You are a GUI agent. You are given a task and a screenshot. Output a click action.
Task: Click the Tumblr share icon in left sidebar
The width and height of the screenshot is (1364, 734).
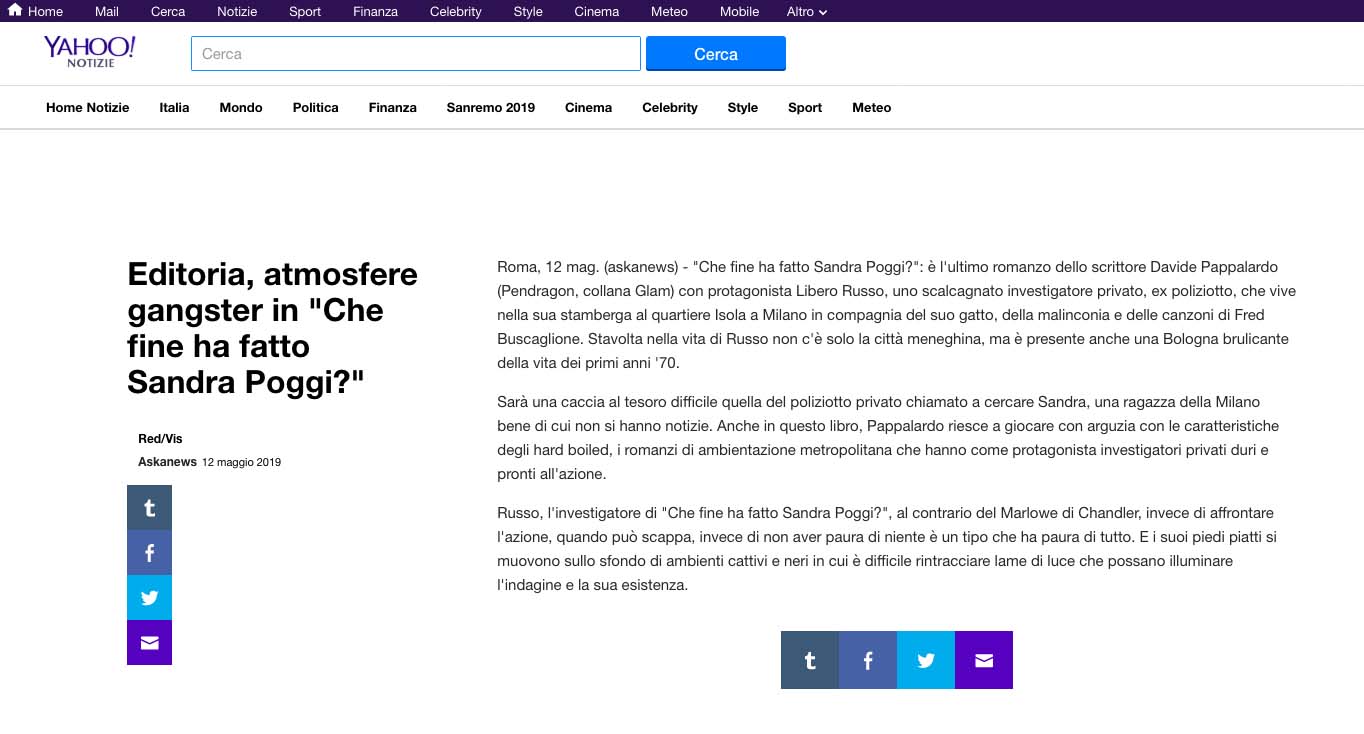[x=149, y=507]
